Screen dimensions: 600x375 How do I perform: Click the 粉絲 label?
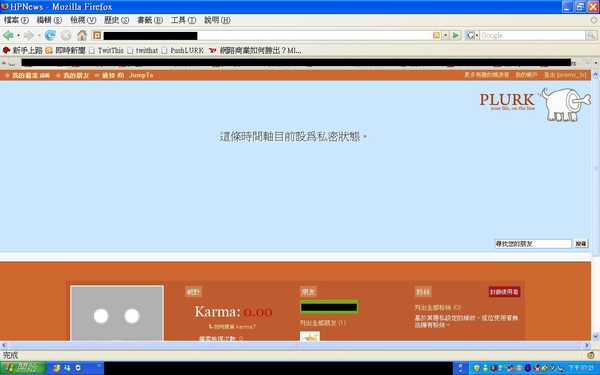click(423, 292)
